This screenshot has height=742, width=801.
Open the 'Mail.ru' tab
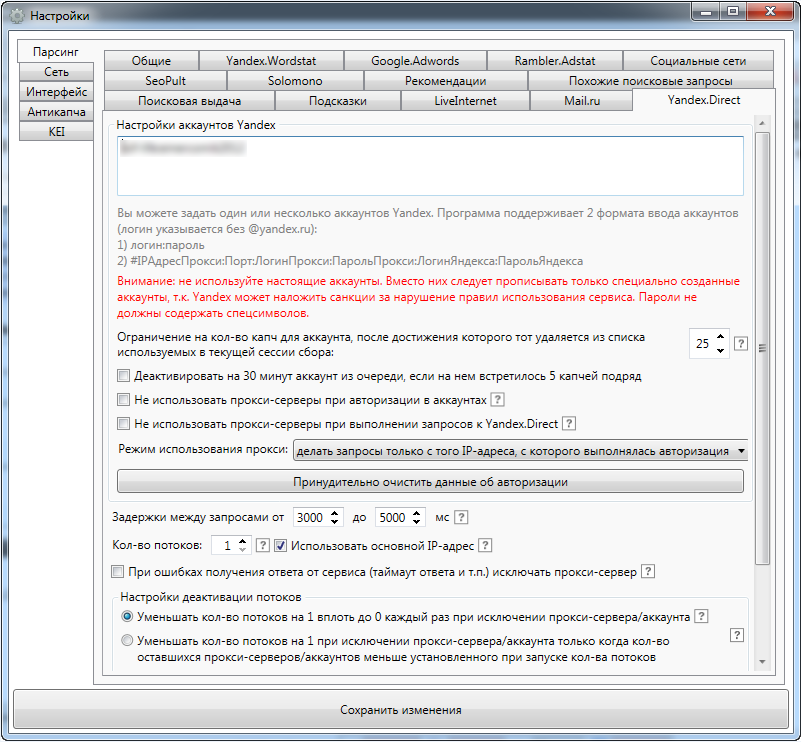coord(582,101)
